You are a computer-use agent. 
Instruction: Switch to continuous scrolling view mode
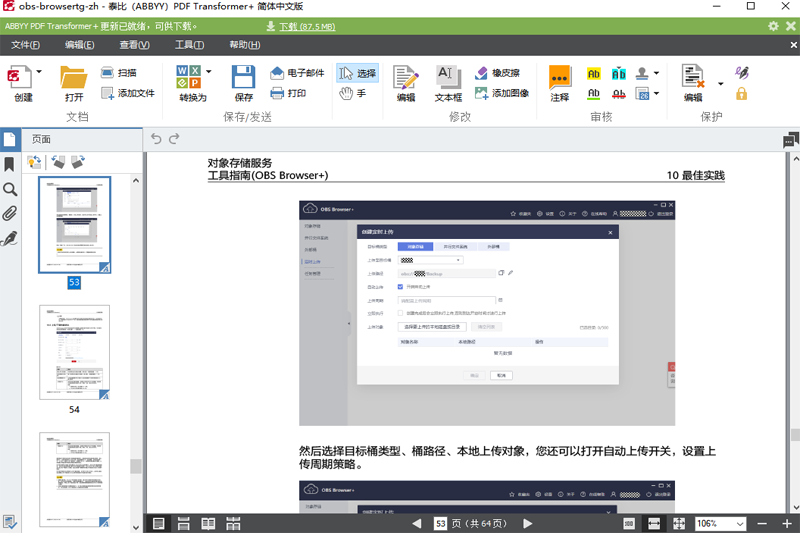(x=184, y=523)
